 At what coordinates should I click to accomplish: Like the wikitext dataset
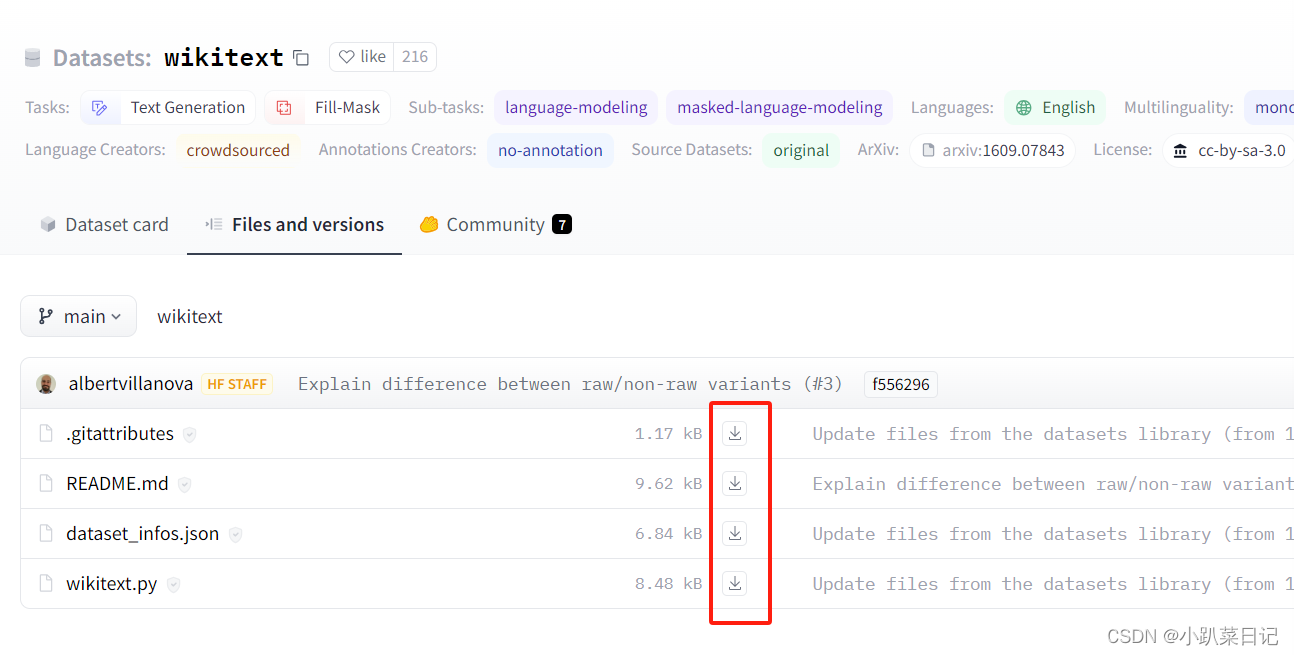(x=362, y=57)
